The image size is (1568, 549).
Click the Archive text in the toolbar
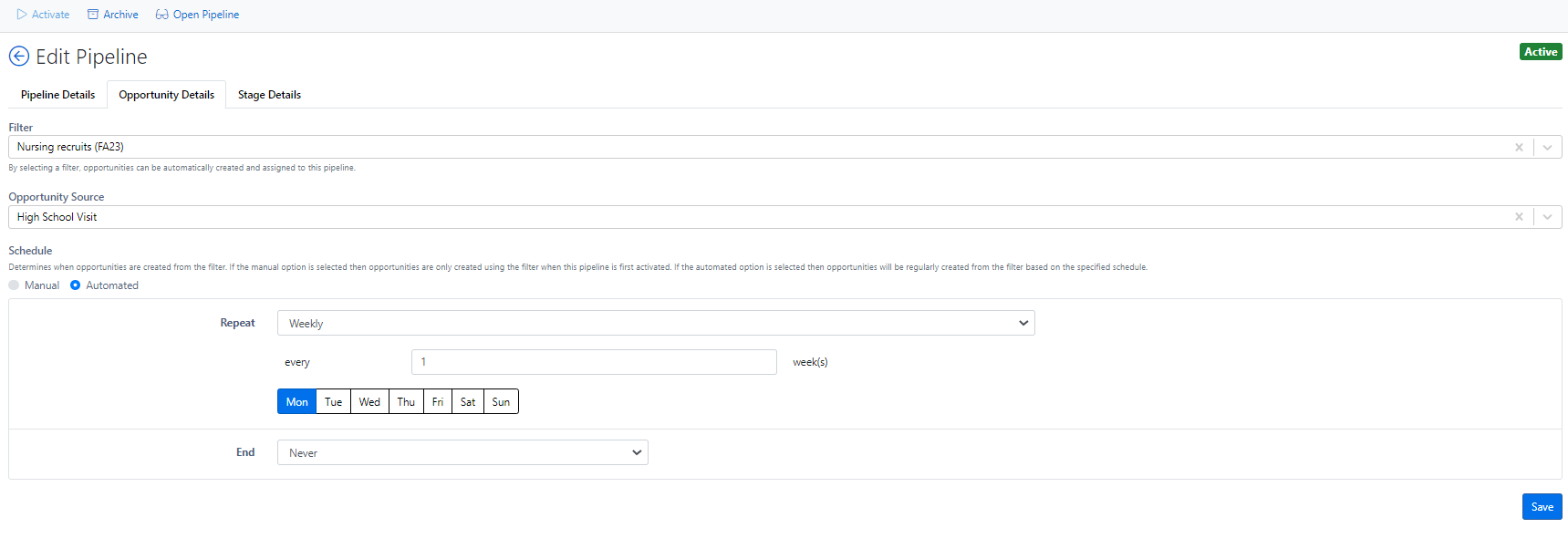[x=120, y=15]
